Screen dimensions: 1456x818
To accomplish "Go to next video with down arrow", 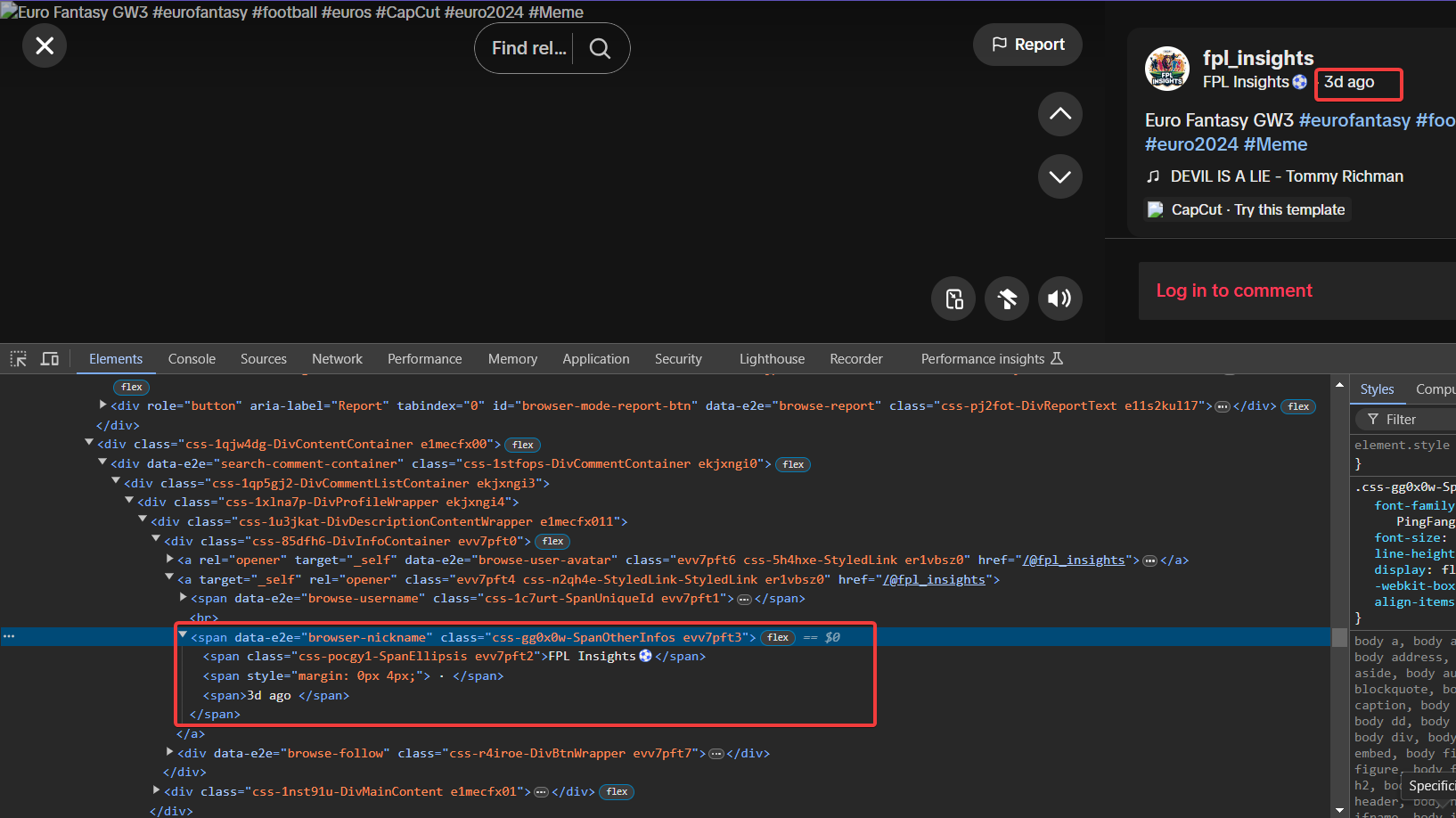I will [x=1059, y=176].
